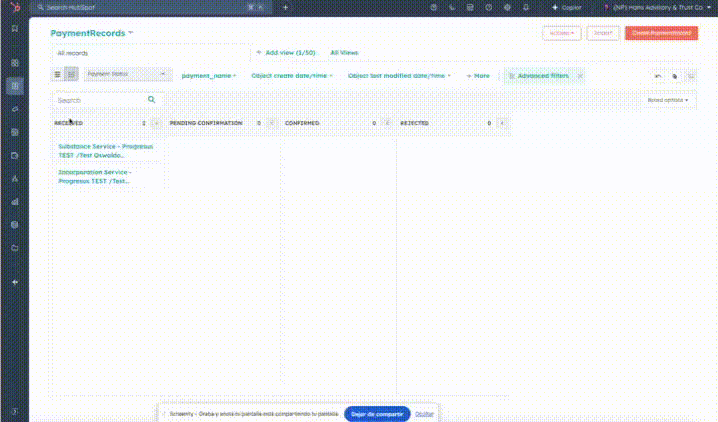Click the undo arrow icon beside filters

658,75
